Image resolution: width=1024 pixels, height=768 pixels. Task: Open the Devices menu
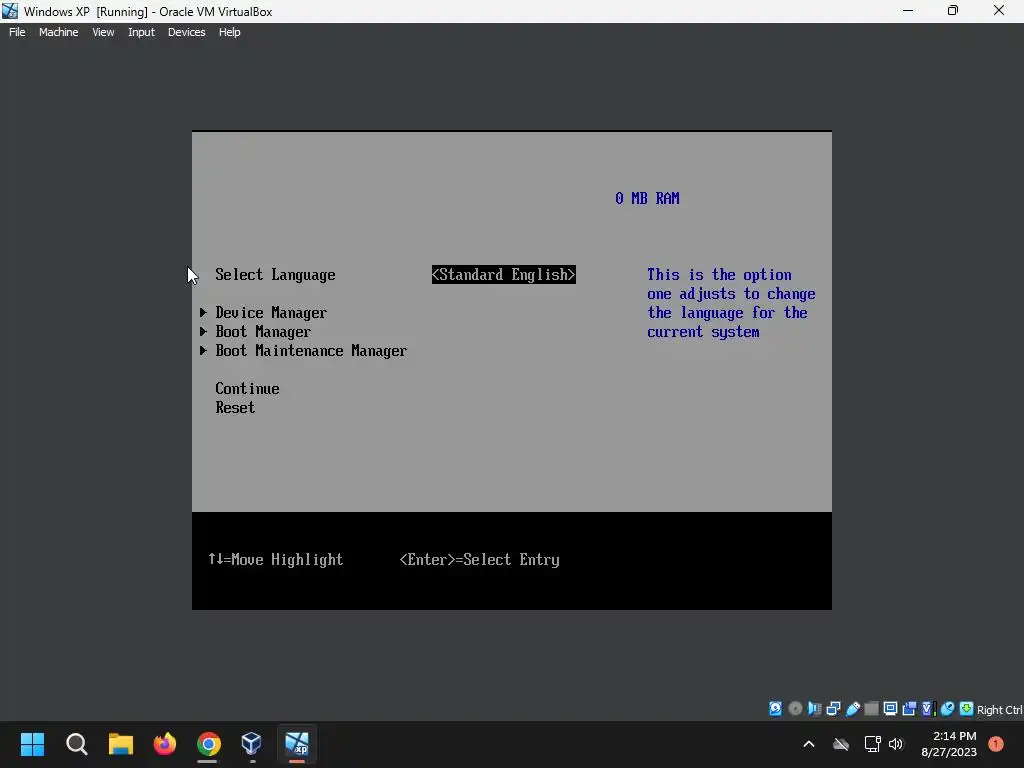click(186, 32)
